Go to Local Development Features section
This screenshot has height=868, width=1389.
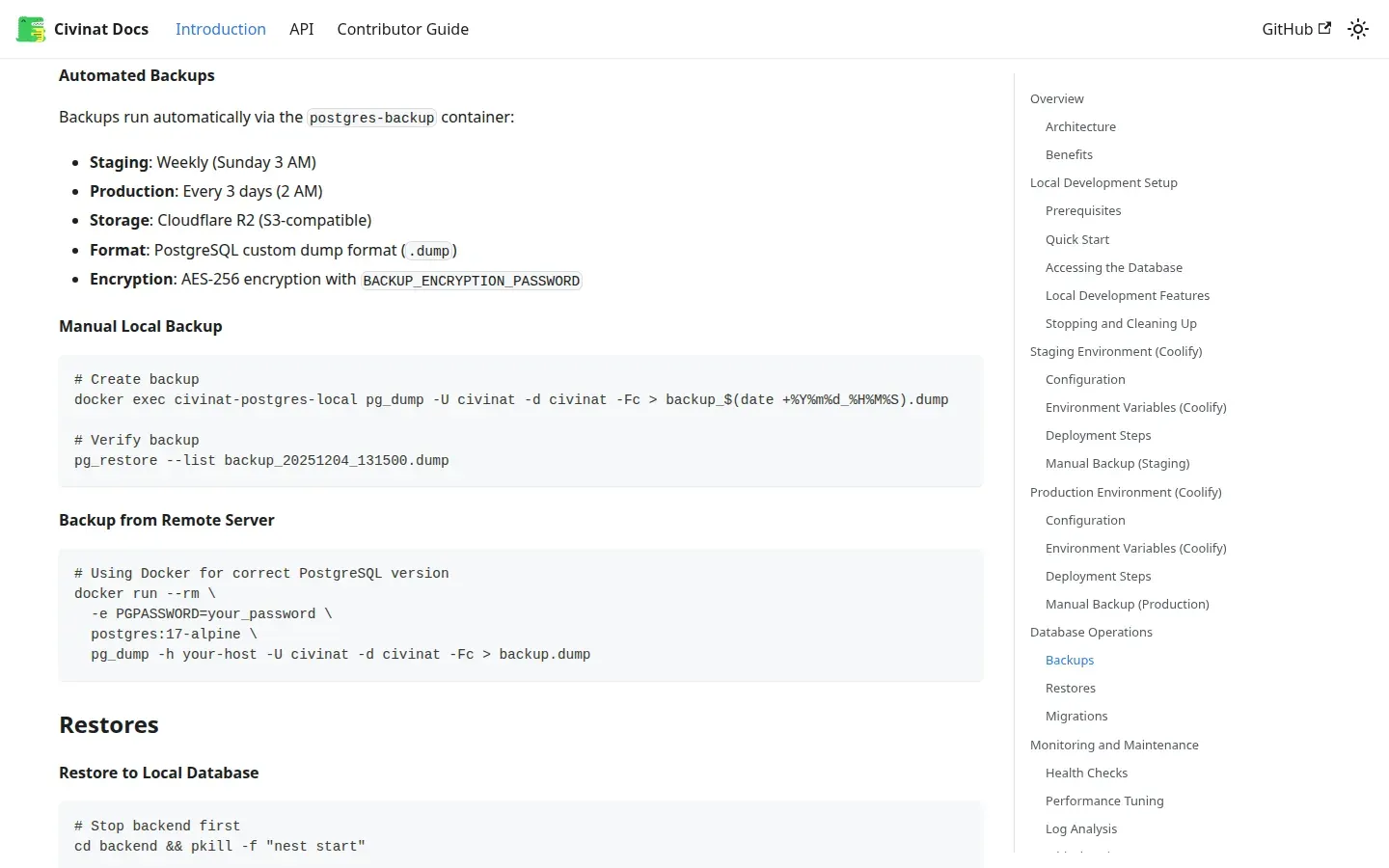pos(1128,295)
